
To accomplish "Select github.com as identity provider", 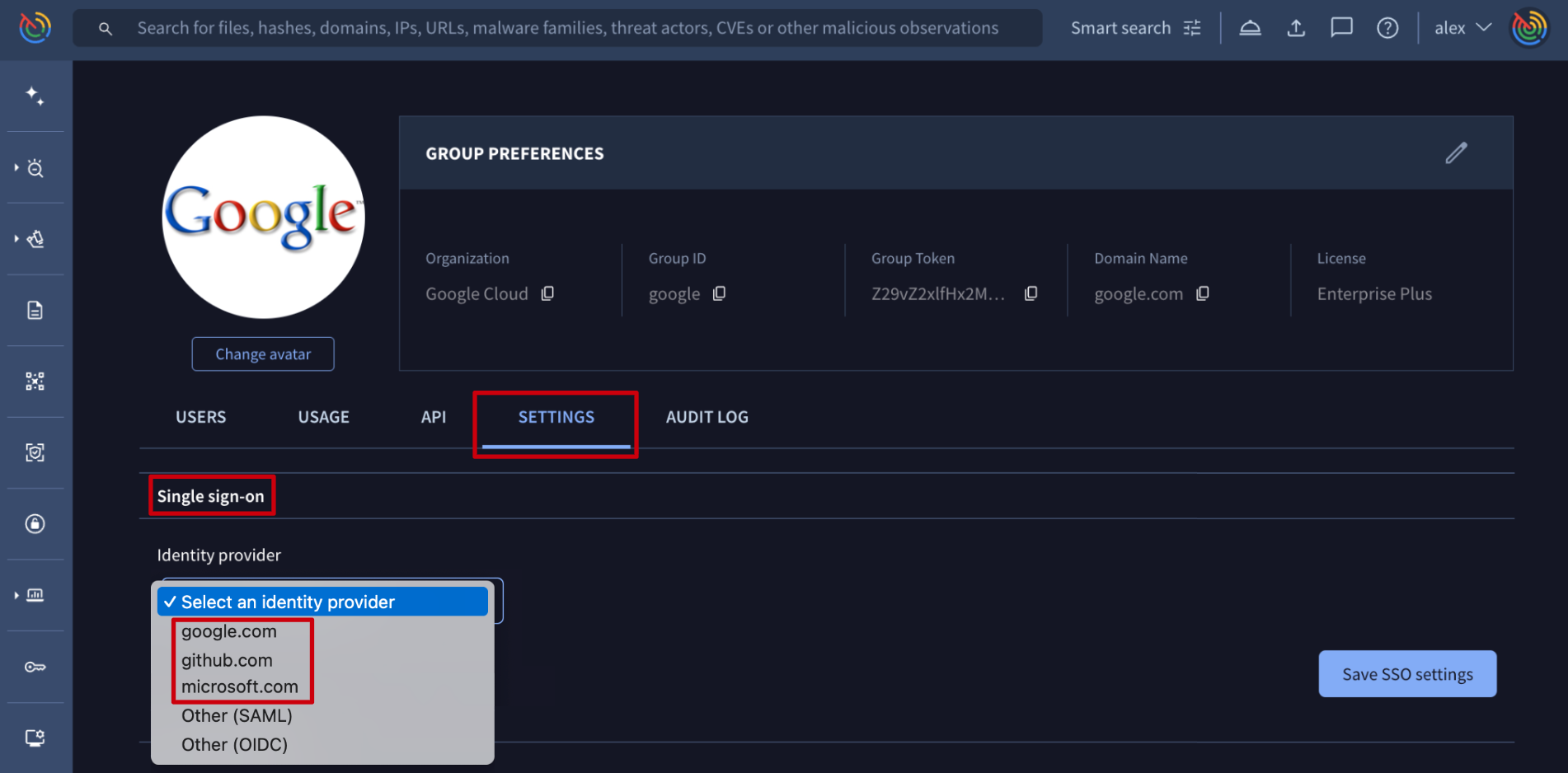I will [x=227, y=660].
